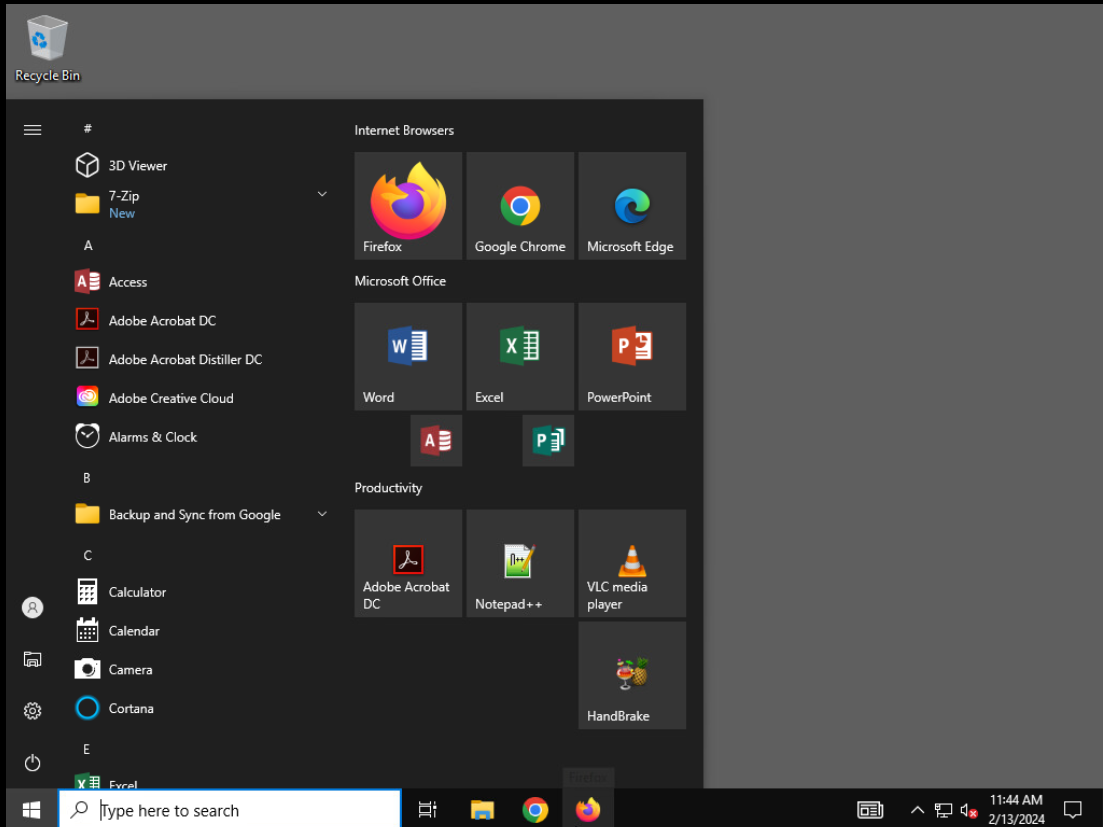Click the network icon in system tray
The width and height of the screenshot is (1103, 827).
click(943, 810)
